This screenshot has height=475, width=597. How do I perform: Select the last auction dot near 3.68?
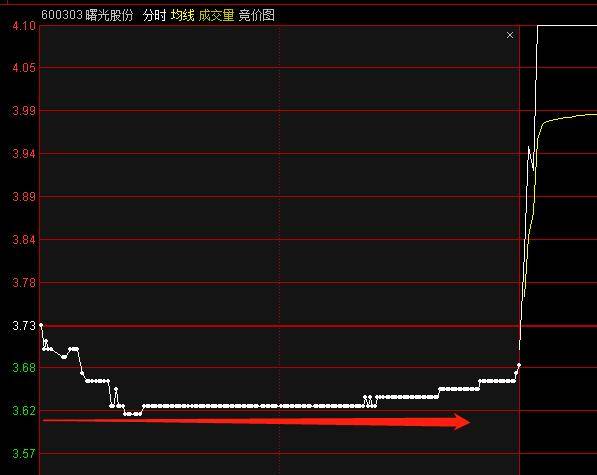coord(519,365)
